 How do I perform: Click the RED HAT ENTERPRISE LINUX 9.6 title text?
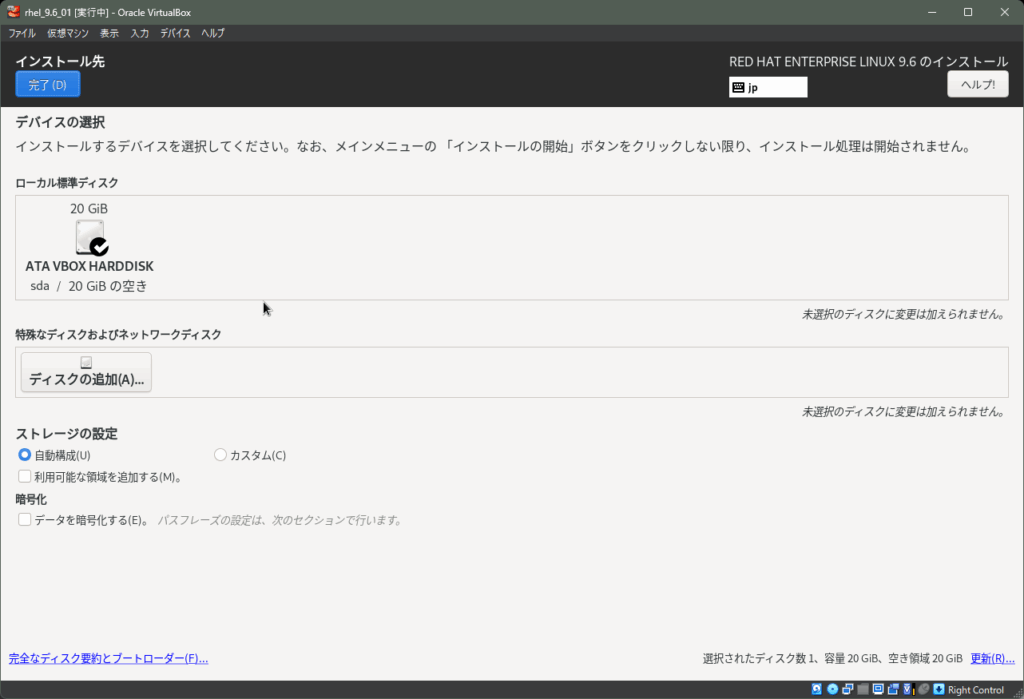click(869, 61)
